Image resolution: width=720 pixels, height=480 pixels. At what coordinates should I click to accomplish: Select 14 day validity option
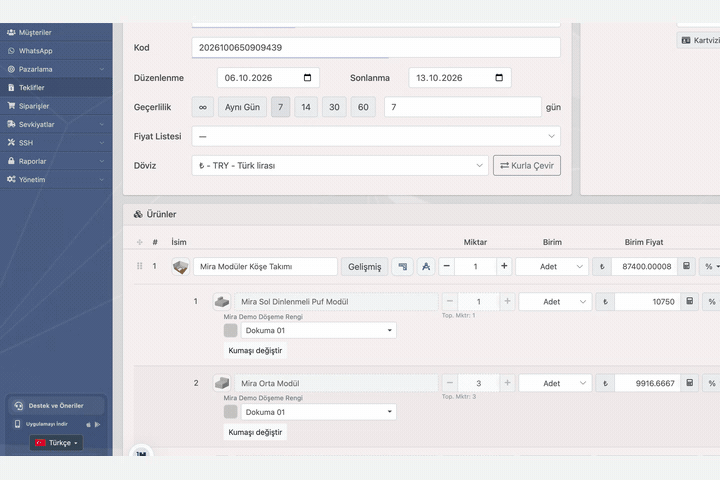tap(306, 107)
